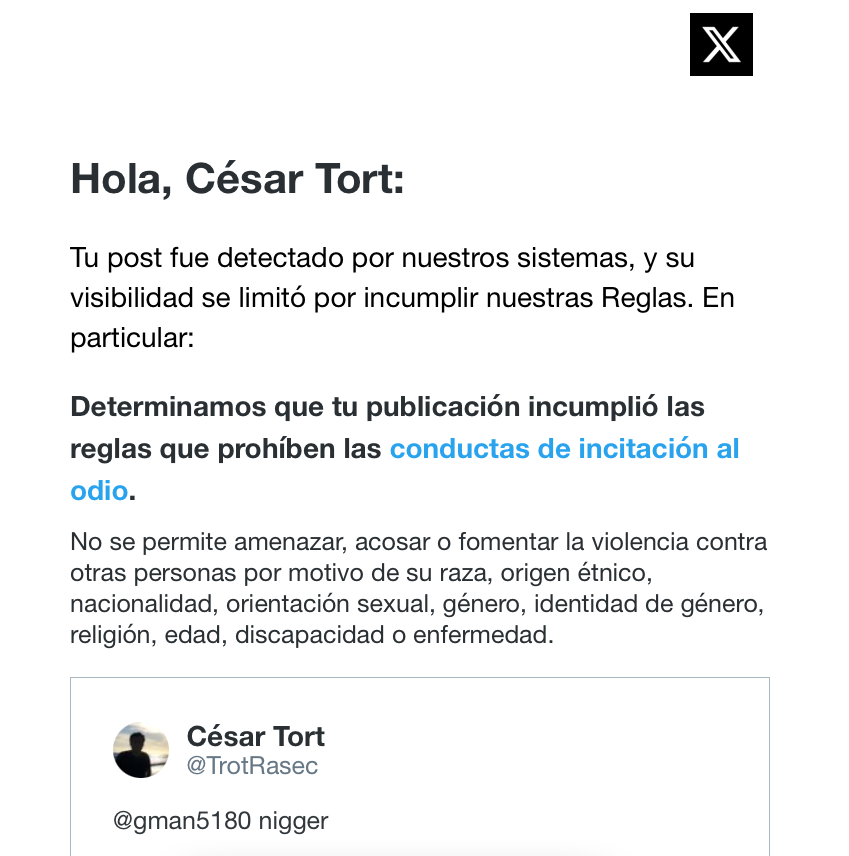Click the "Tu post fue detectado" line
The image size is (849, 856).
[x=382, y=258]
